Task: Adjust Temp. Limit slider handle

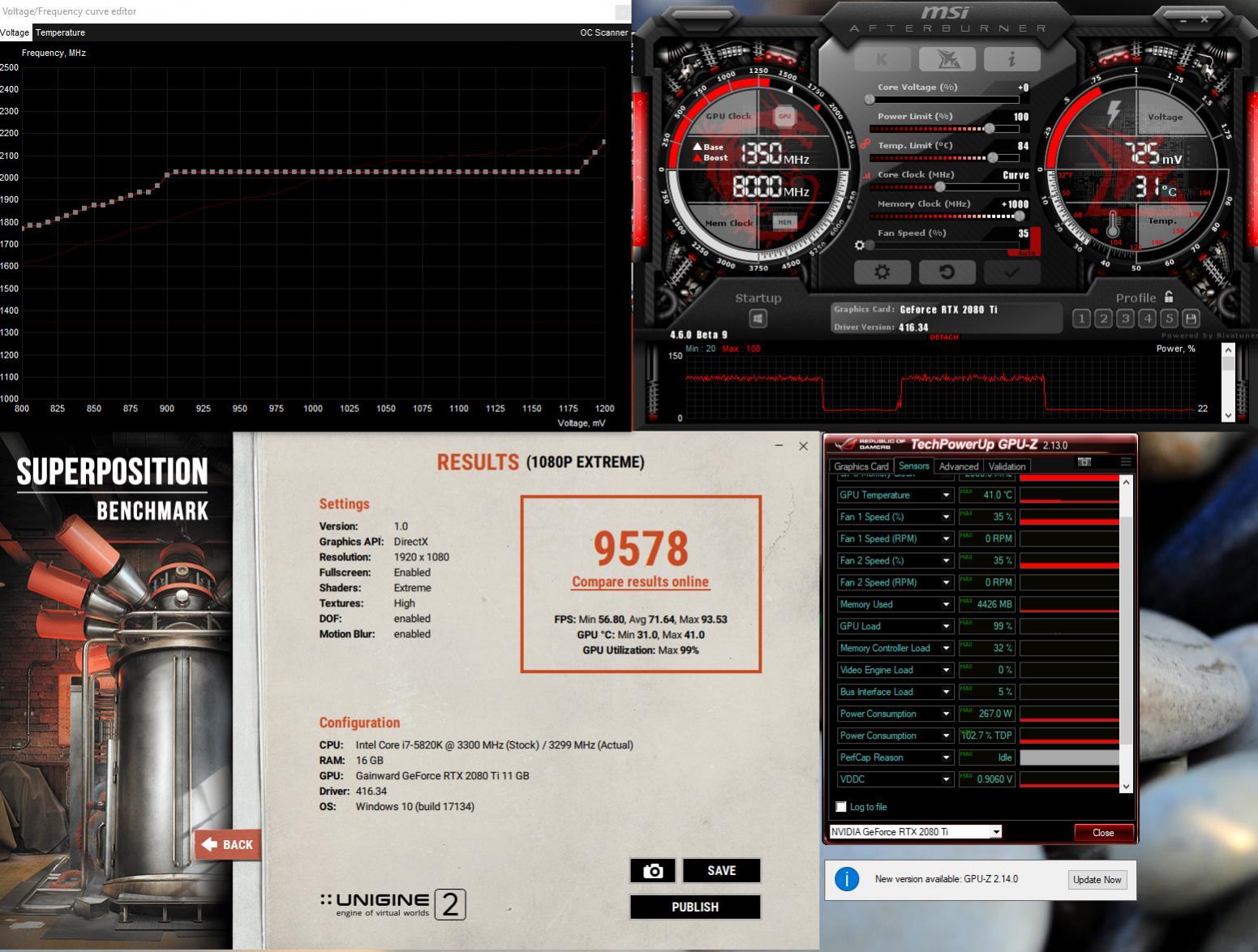Action: point(993,158)
